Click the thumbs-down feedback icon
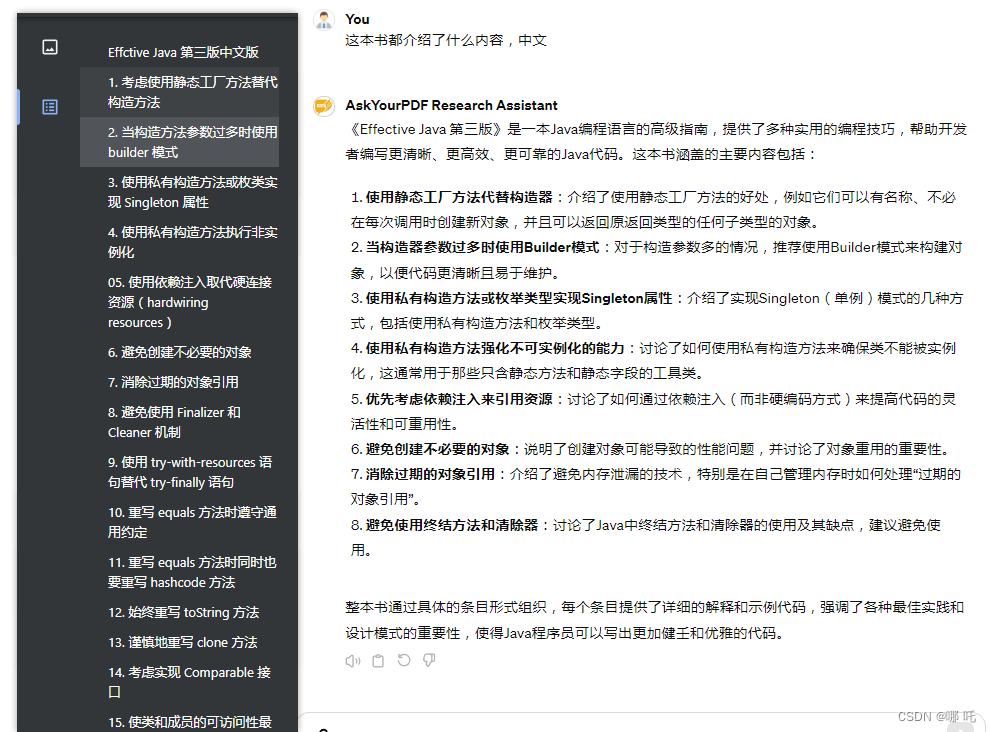Viewport: 991px width, 732px height. [429, 661]
